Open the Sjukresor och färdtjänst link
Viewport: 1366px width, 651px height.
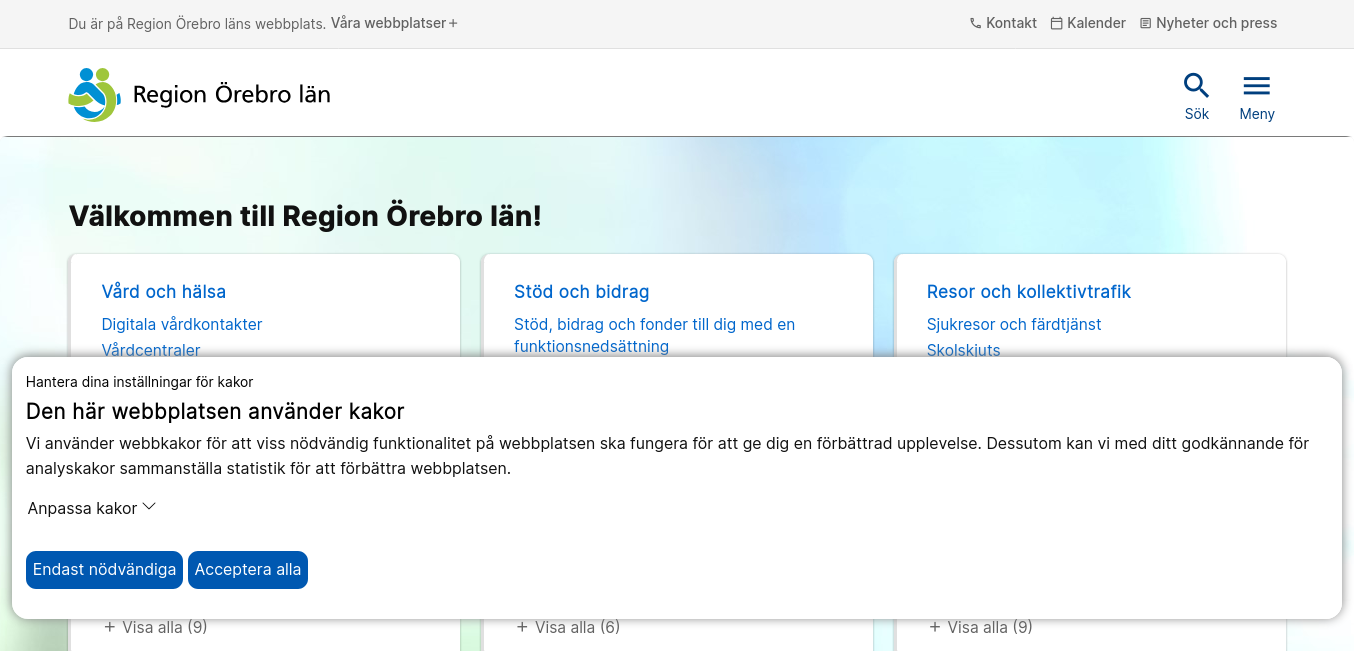1014,324
